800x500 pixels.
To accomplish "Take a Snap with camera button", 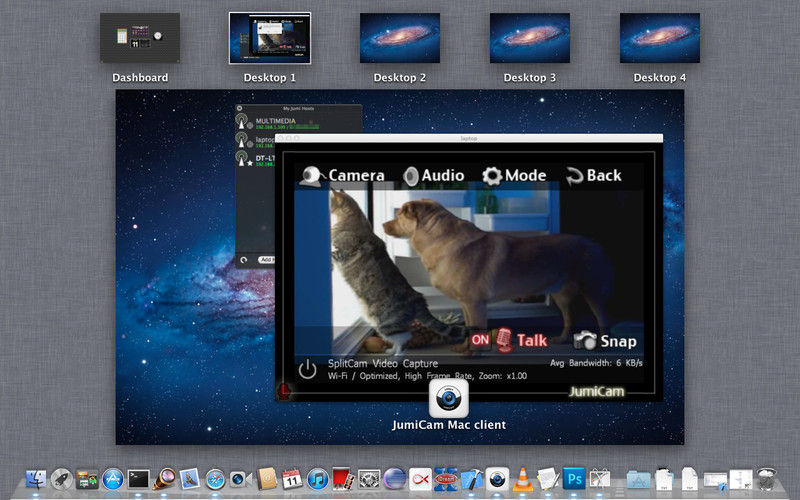I will click(x=605, y=341).
